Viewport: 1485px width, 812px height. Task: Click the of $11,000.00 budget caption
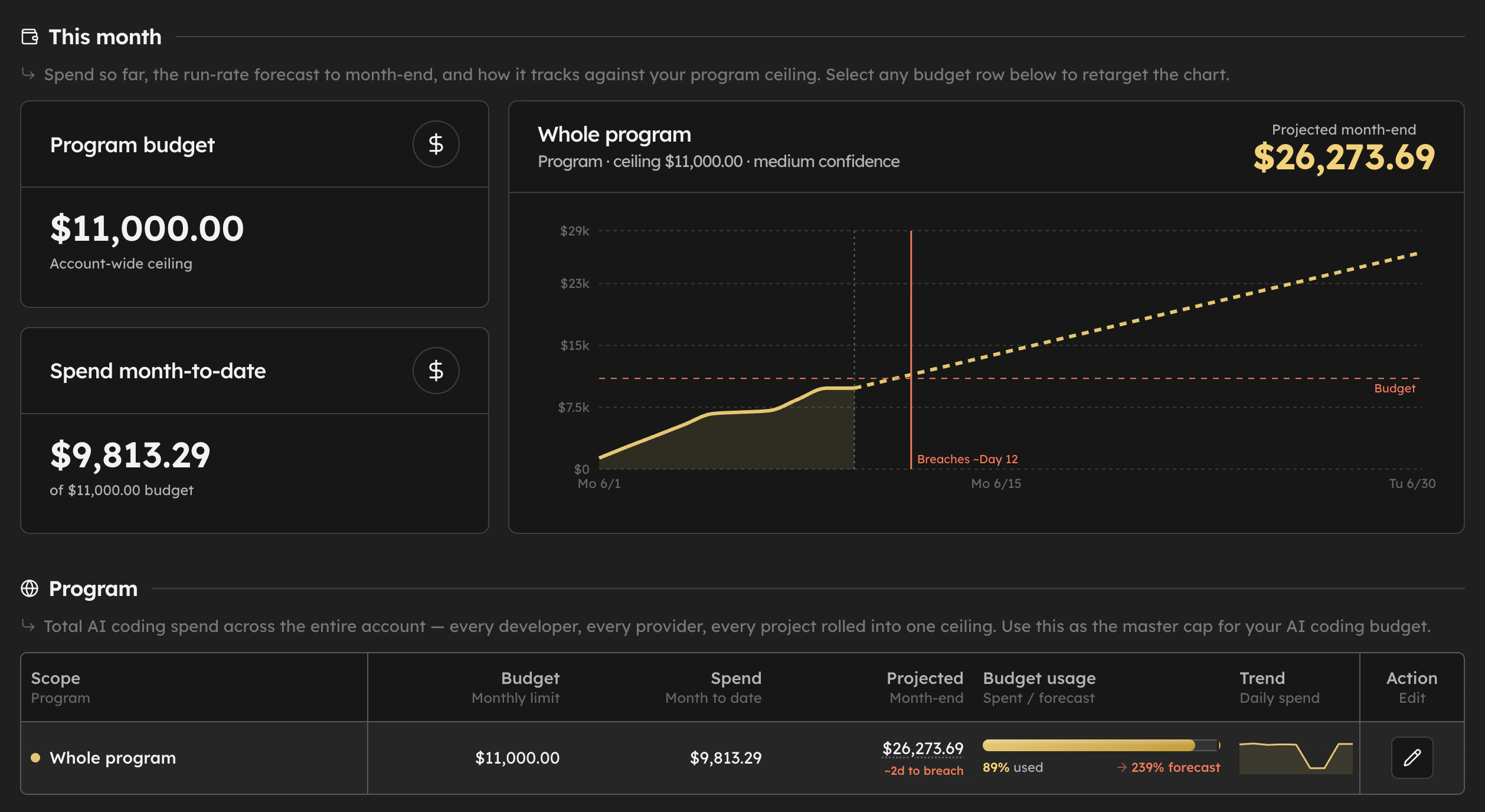(122, 490)
